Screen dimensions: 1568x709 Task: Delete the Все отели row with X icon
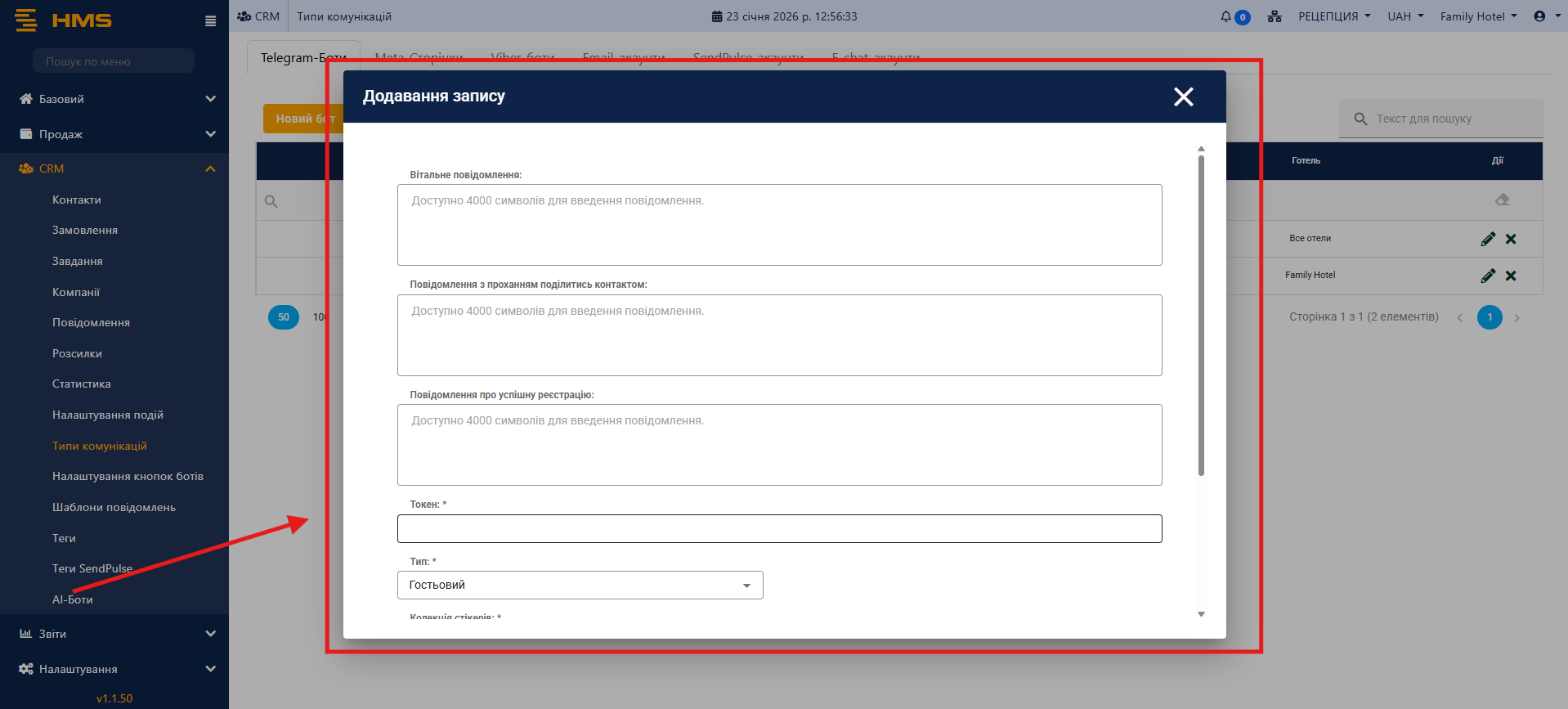tap(1511, 239)
